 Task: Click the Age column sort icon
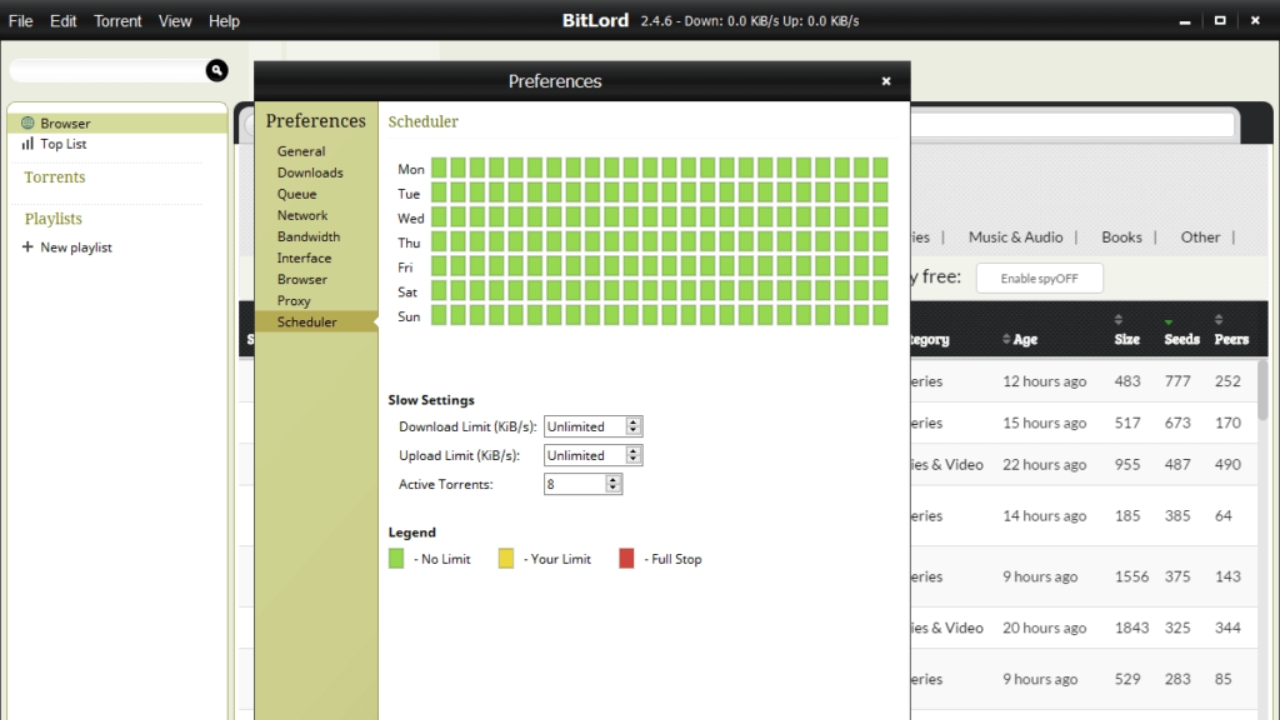point(1007,340)
